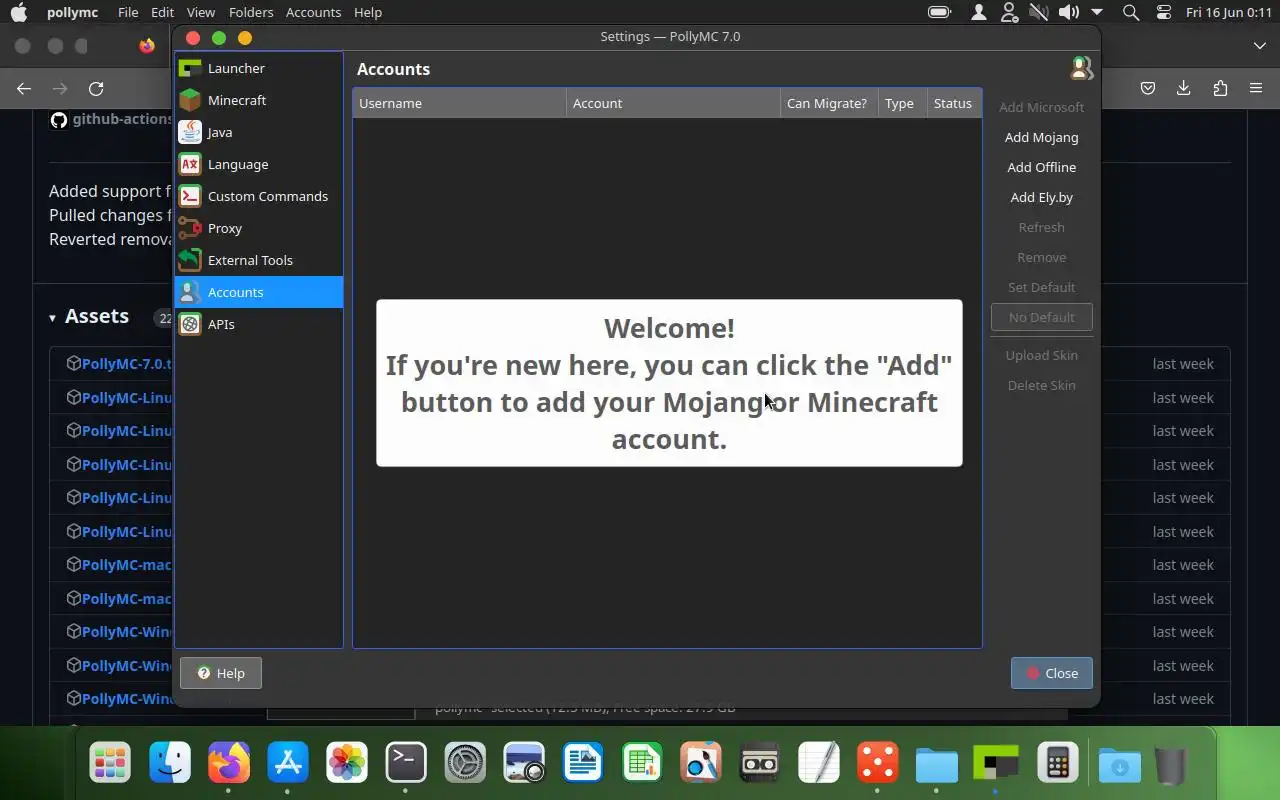Add an Offline account
The width and height of the screenshot is (1280, 800).
coord(1041,167)
